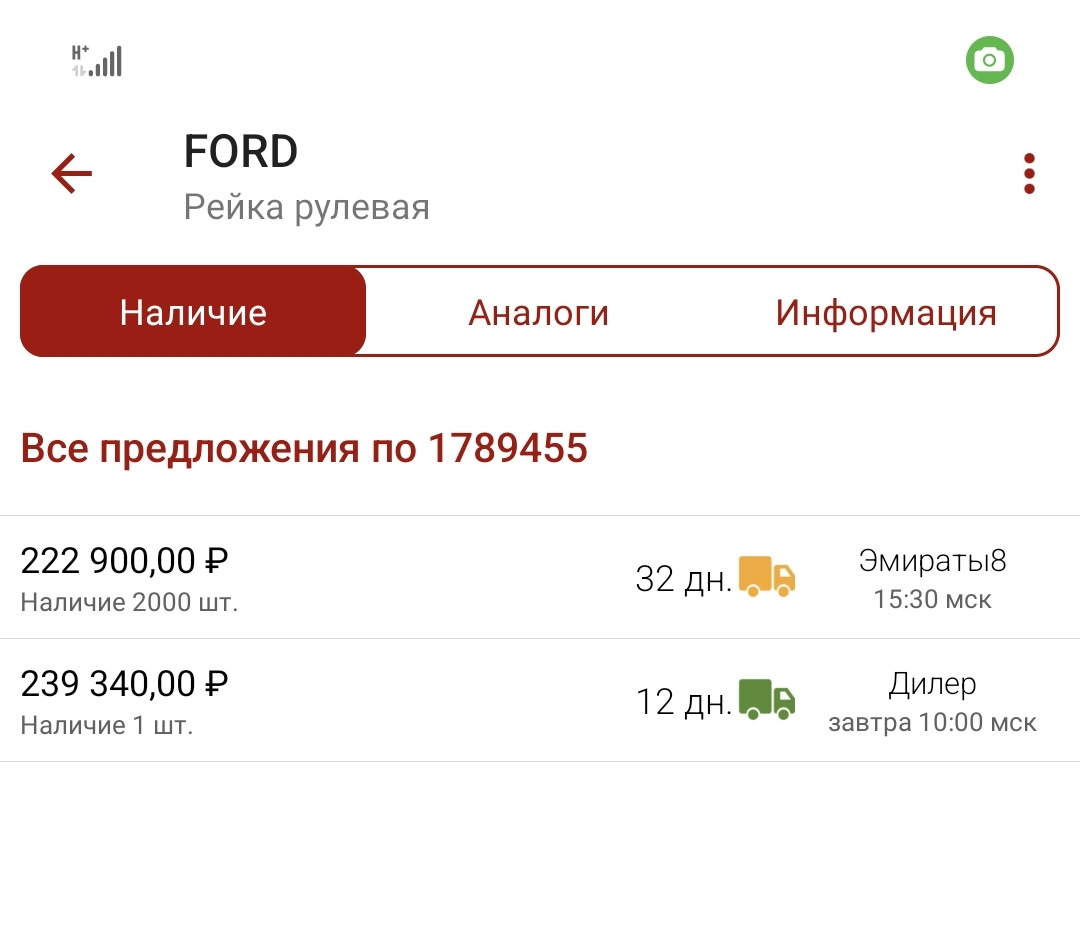Tap the orange delivery truck icon
1080x926 pixels.
point(767,577)
